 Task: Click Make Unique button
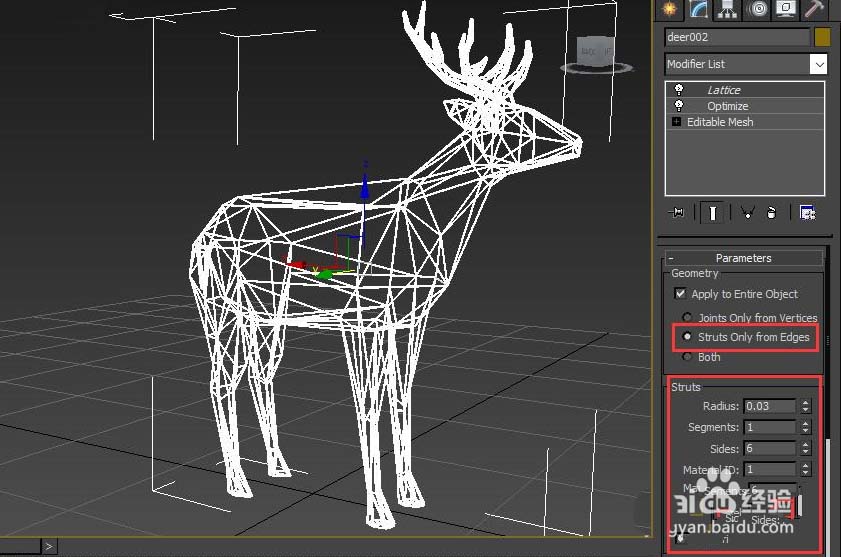point(747,213)
